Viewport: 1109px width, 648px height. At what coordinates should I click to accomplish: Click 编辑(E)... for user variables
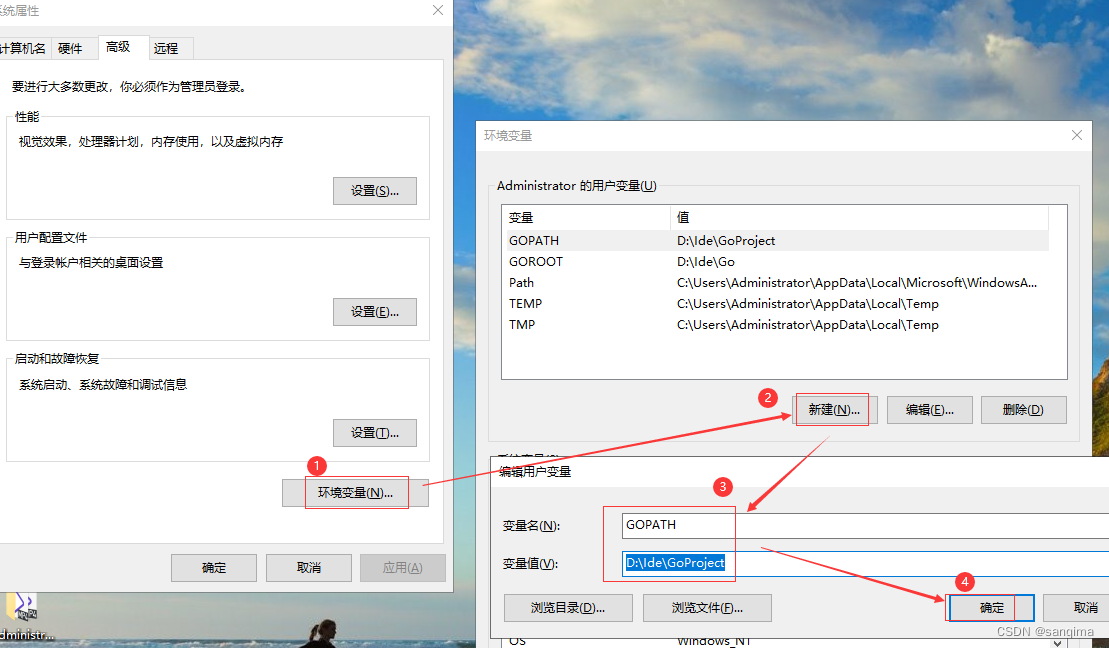point(929,410)
